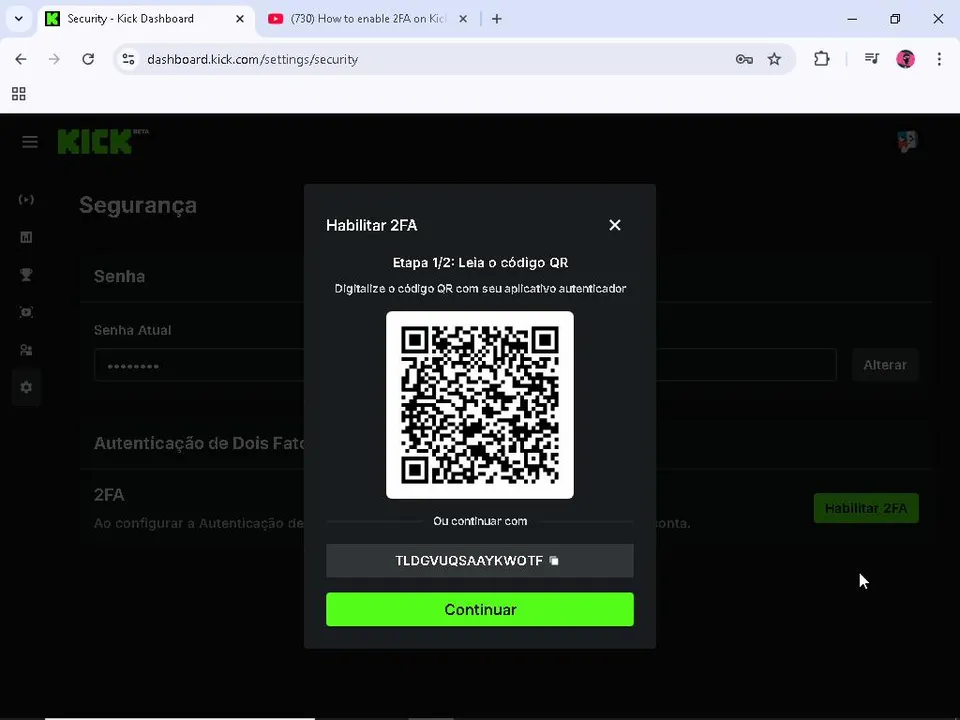Open a new browser tab
Image resolution: width=960 pixels, height=720 pixels.
coord(497,19)
